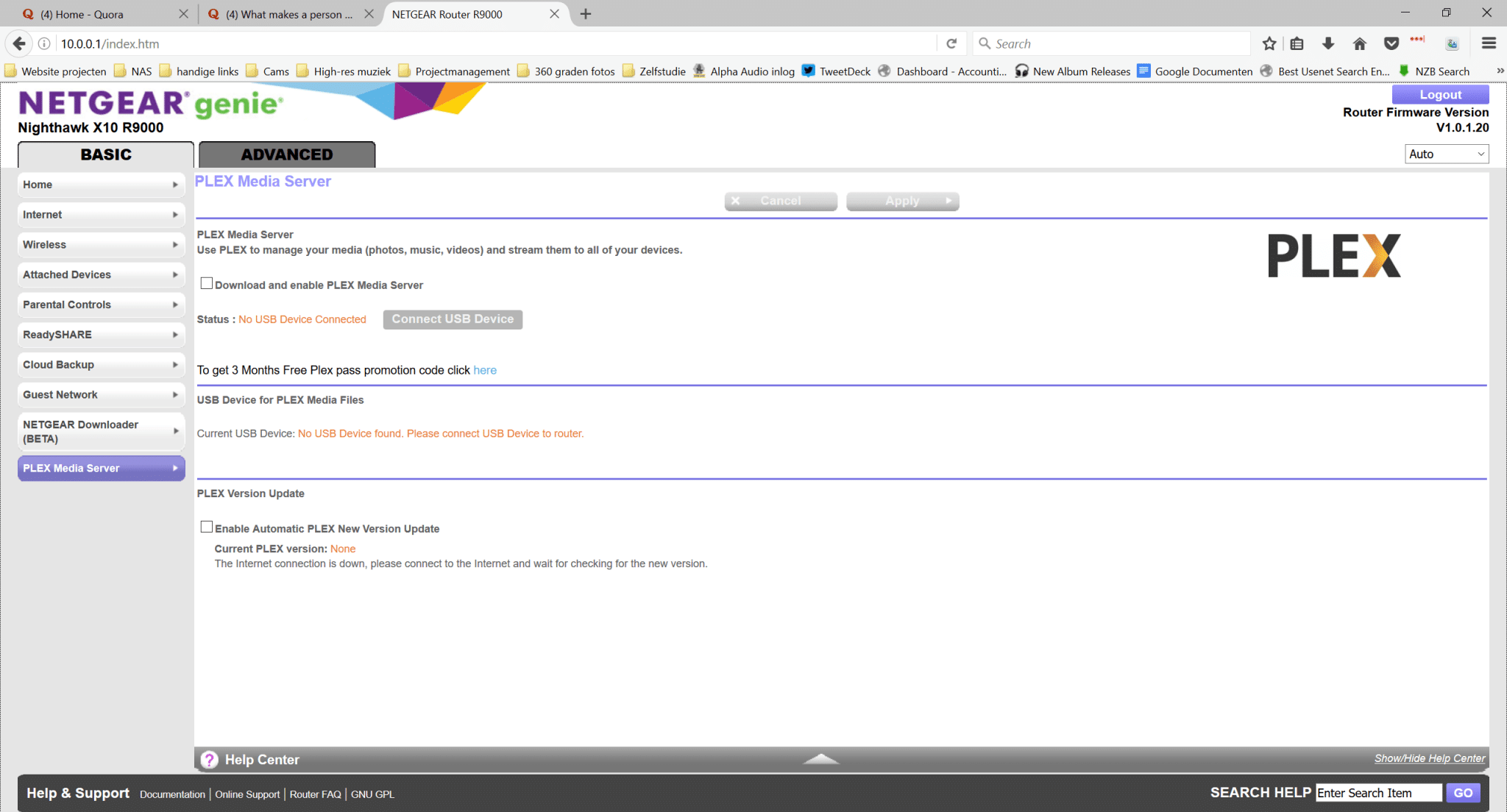Focus the Enter Search Item help field
Image resolution: width=1507 pixels, height=812 pixels.
[x=1378, y=793]
